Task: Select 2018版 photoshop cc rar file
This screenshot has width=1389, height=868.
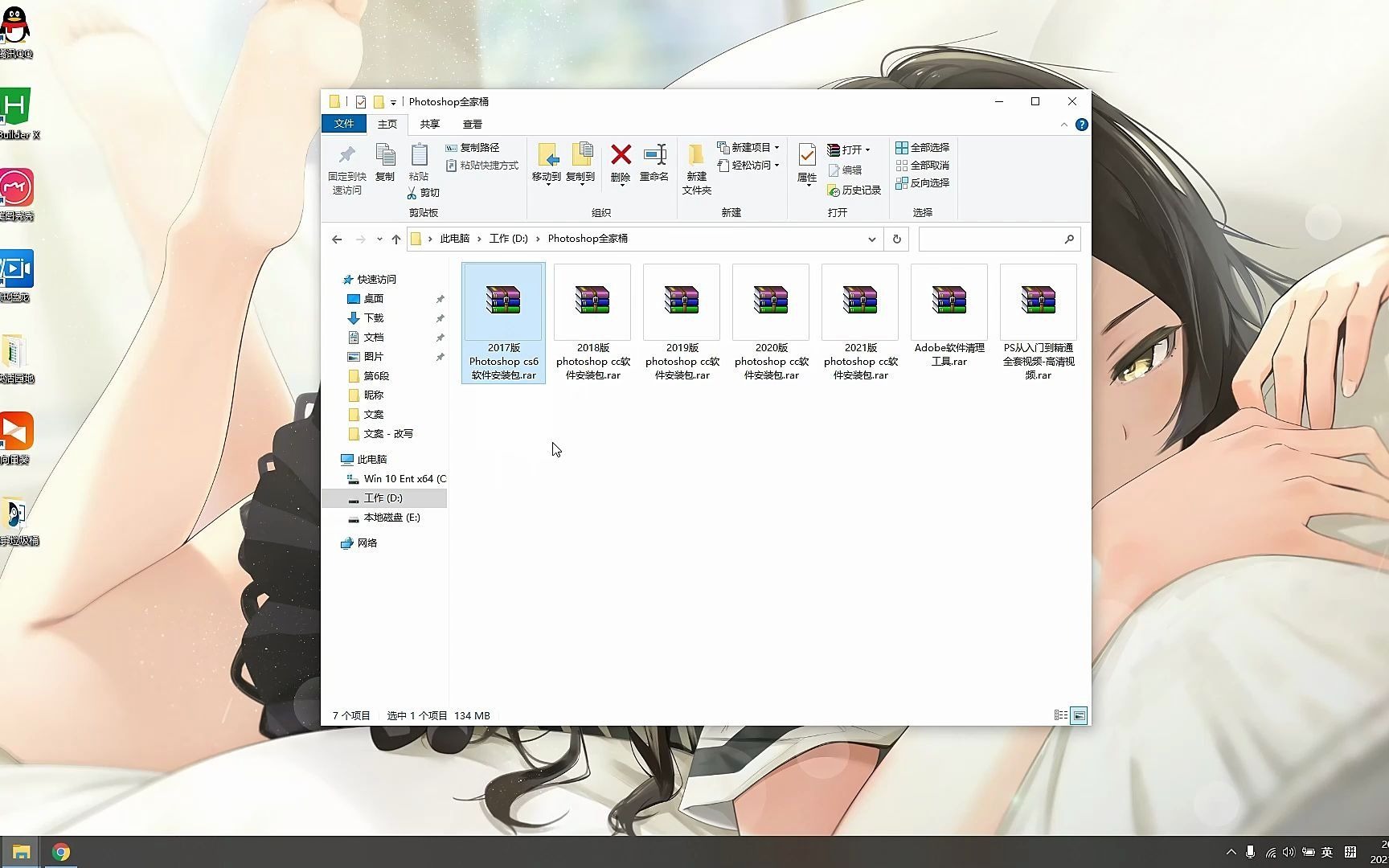Action: 592,323
